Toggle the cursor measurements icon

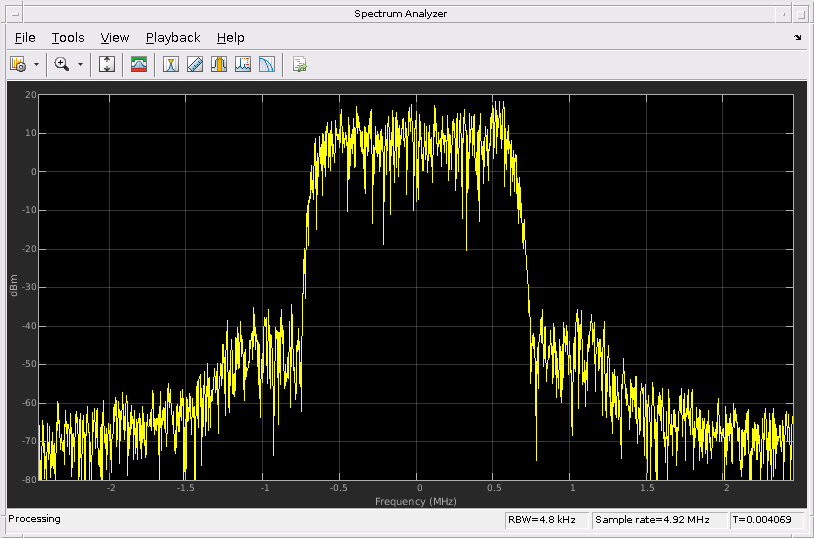(x=171, y=64)
